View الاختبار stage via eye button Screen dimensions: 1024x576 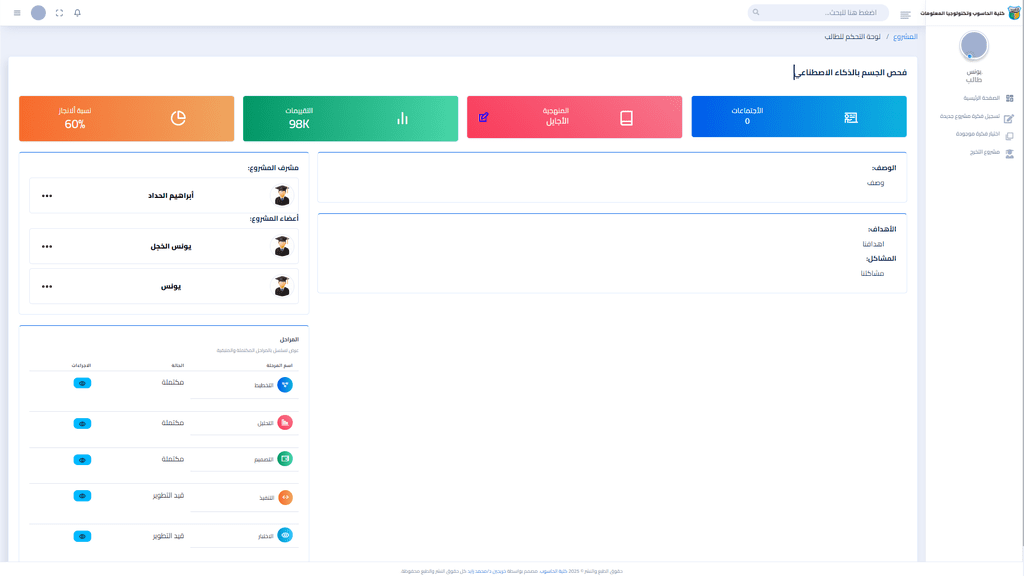click(82, 536)
